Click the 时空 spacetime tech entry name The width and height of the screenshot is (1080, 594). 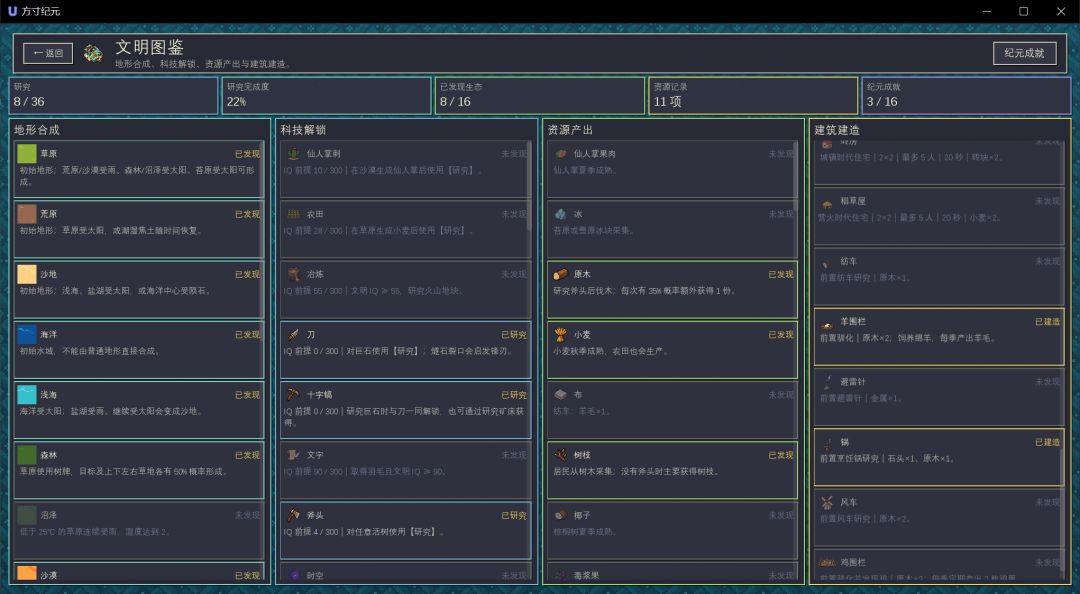(x=315, y=575)
